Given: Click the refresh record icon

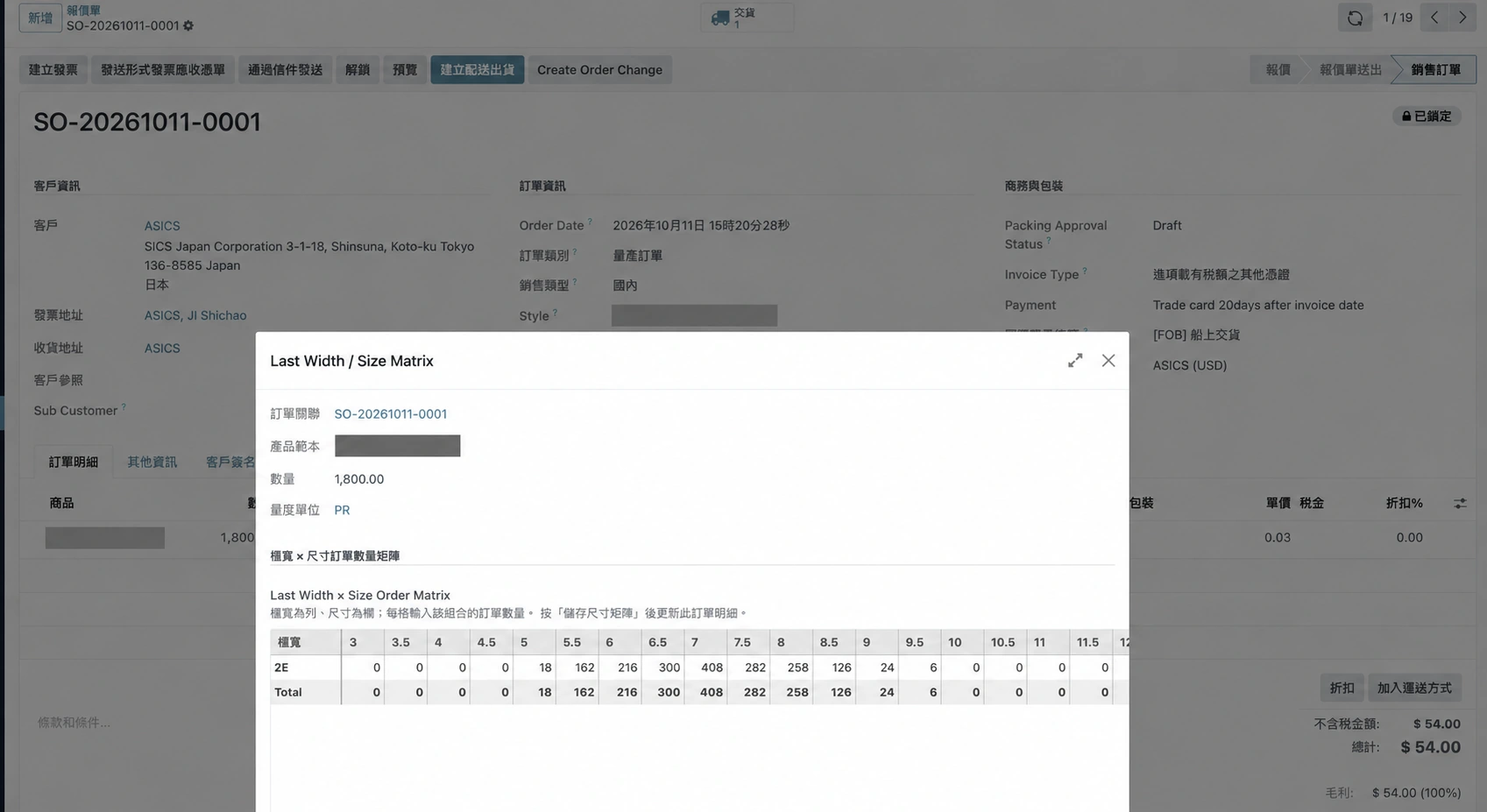Looking at the screenshot, I should point(1355,18).
